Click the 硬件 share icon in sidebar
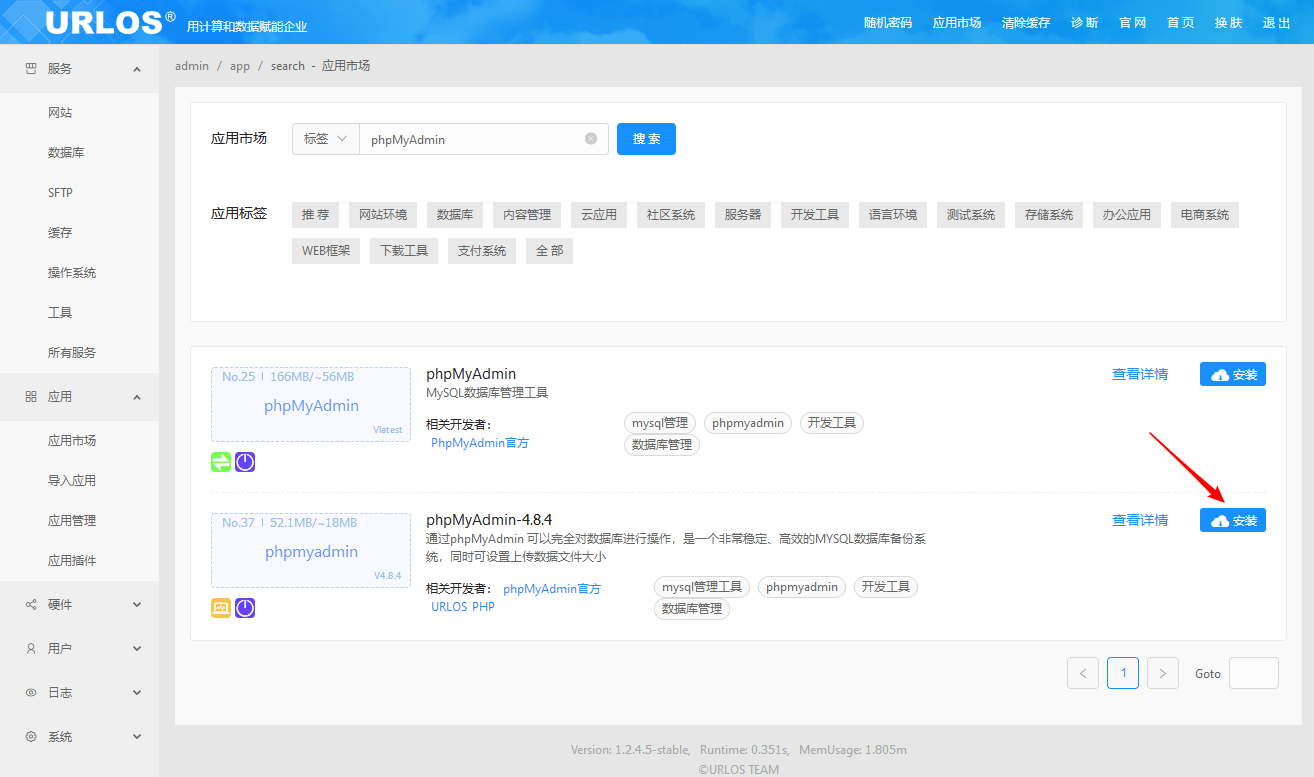This screenshot has width=1314, height=777. [30, 605]
